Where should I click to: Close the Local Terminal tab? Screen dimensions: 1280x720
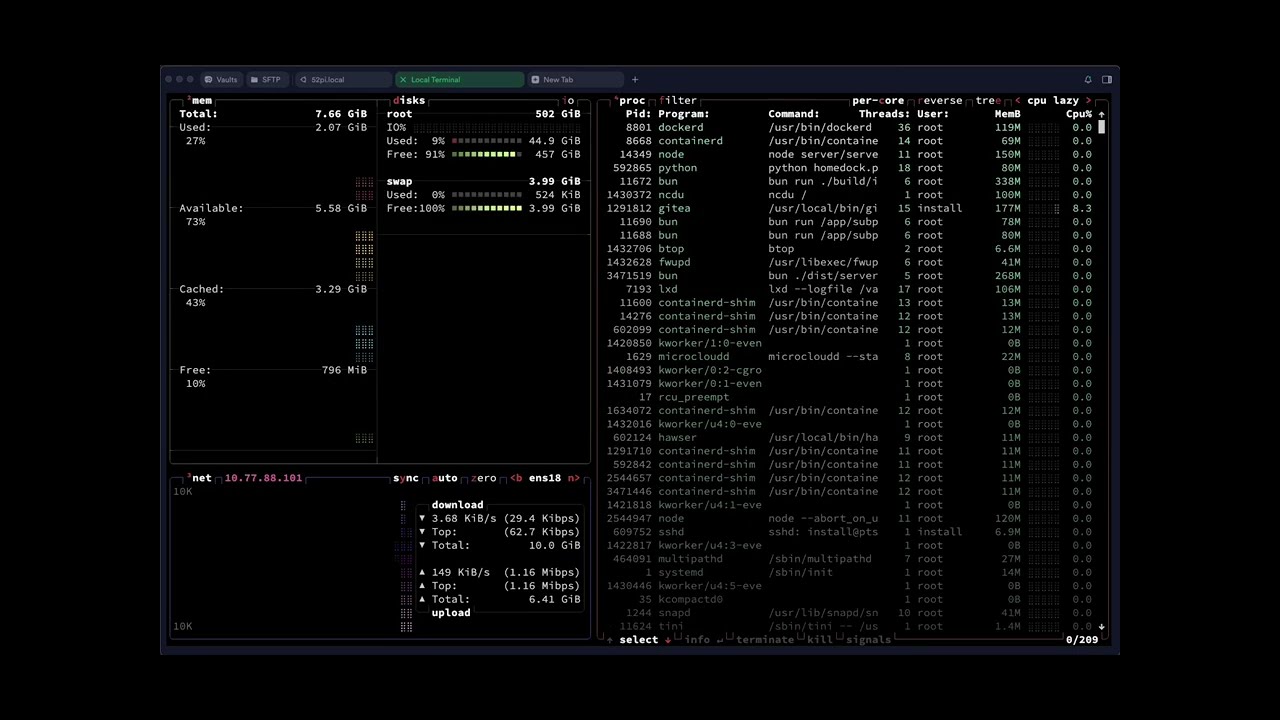[x=403, y=79]
